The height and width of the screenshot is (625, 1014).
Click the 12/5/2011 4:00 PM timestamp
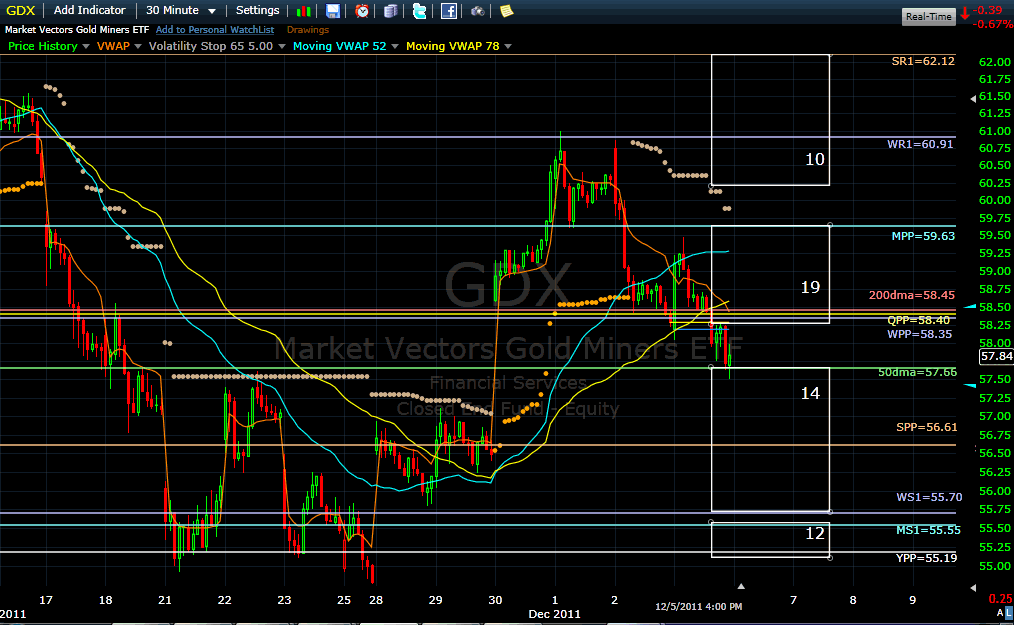tap(698, 607)
